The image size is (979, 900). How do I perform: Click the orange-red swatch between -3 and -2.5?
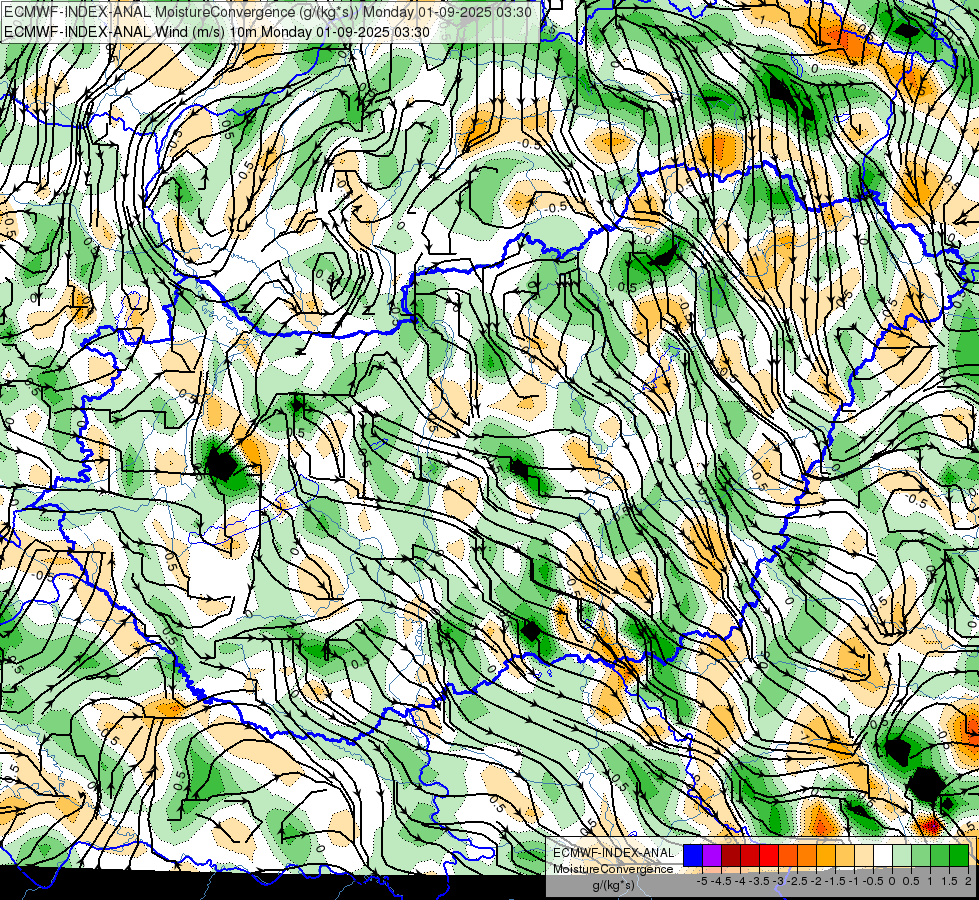pos(788,855)
